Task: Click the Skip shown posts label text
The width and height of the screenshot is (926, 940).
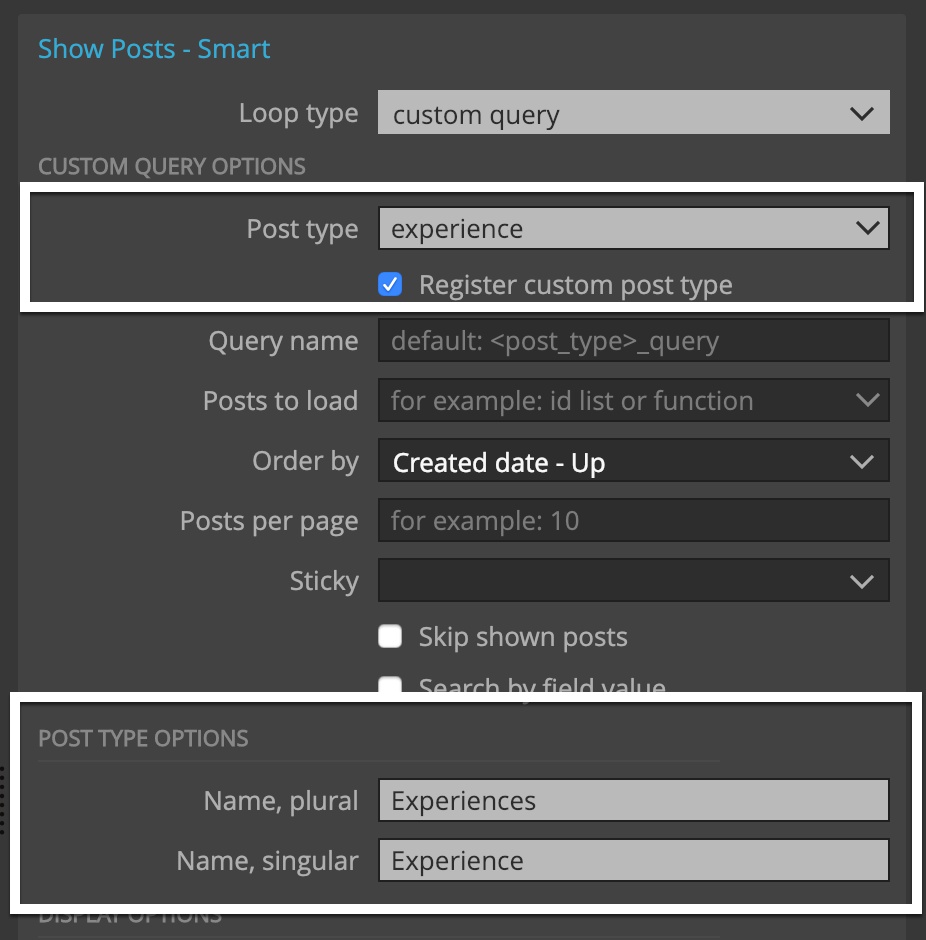Action: [523, 637]
